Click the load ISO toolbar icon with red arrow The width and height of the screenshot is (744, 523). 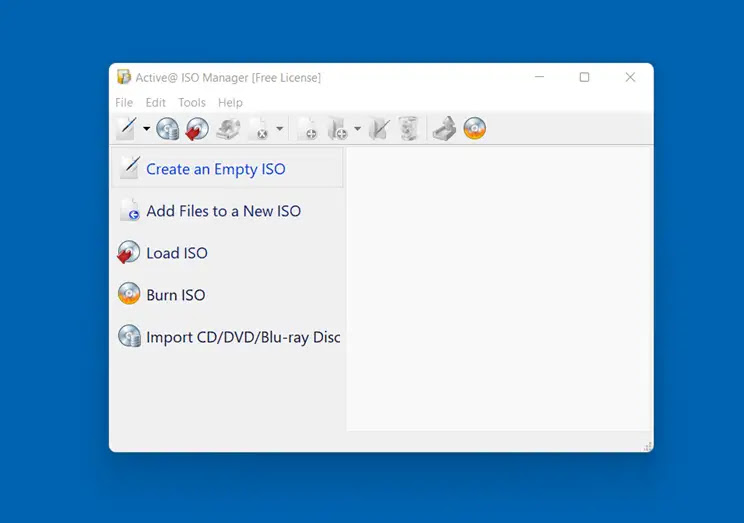(x=197, y=129)
